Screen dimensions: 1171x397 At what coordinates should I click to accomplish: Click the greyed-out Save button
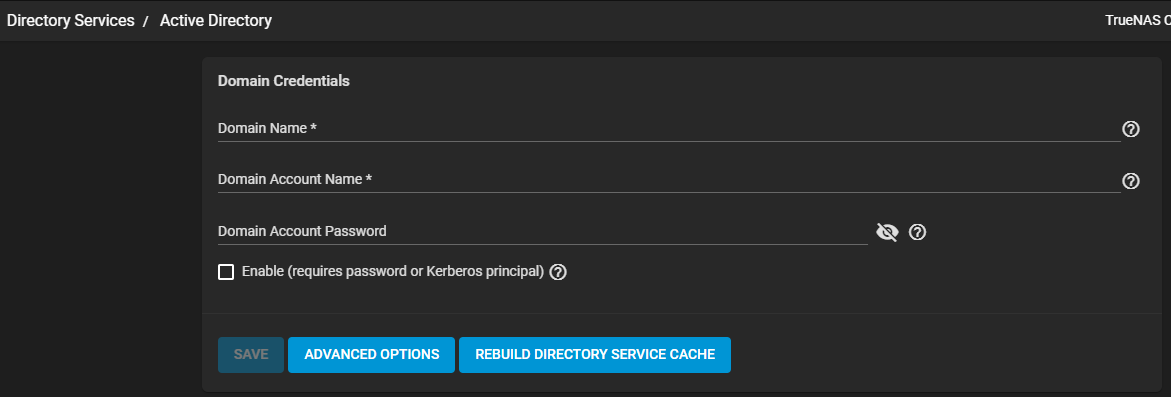251,354
